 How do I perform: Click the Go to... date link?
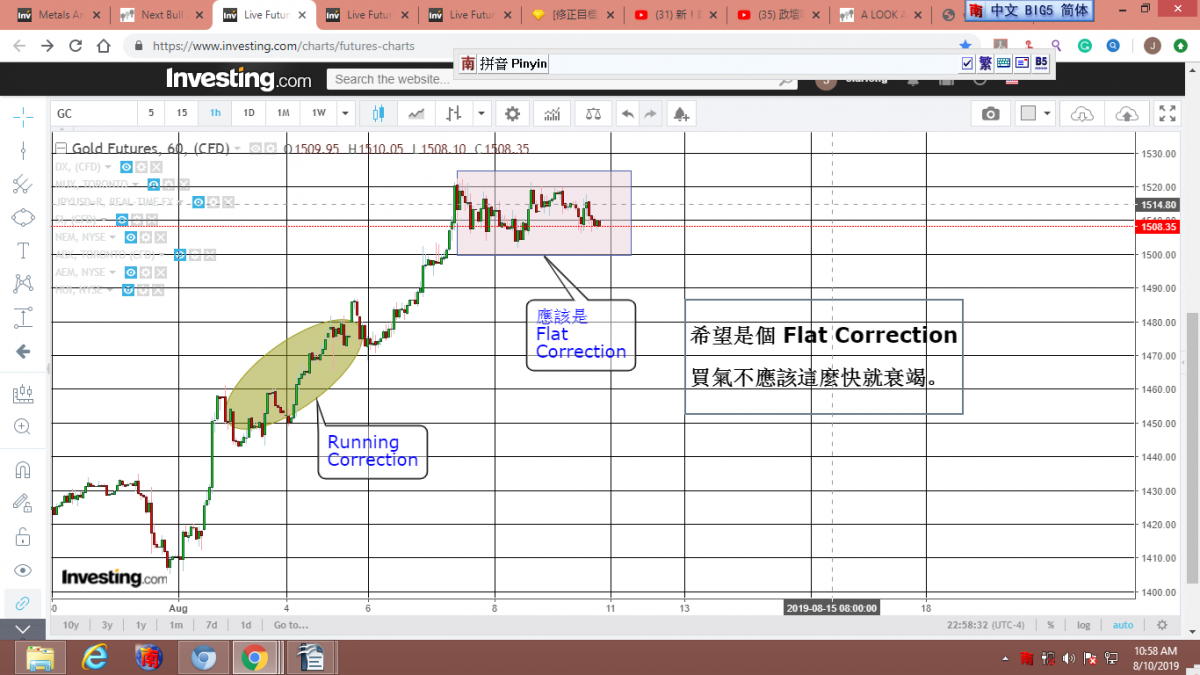291,625
